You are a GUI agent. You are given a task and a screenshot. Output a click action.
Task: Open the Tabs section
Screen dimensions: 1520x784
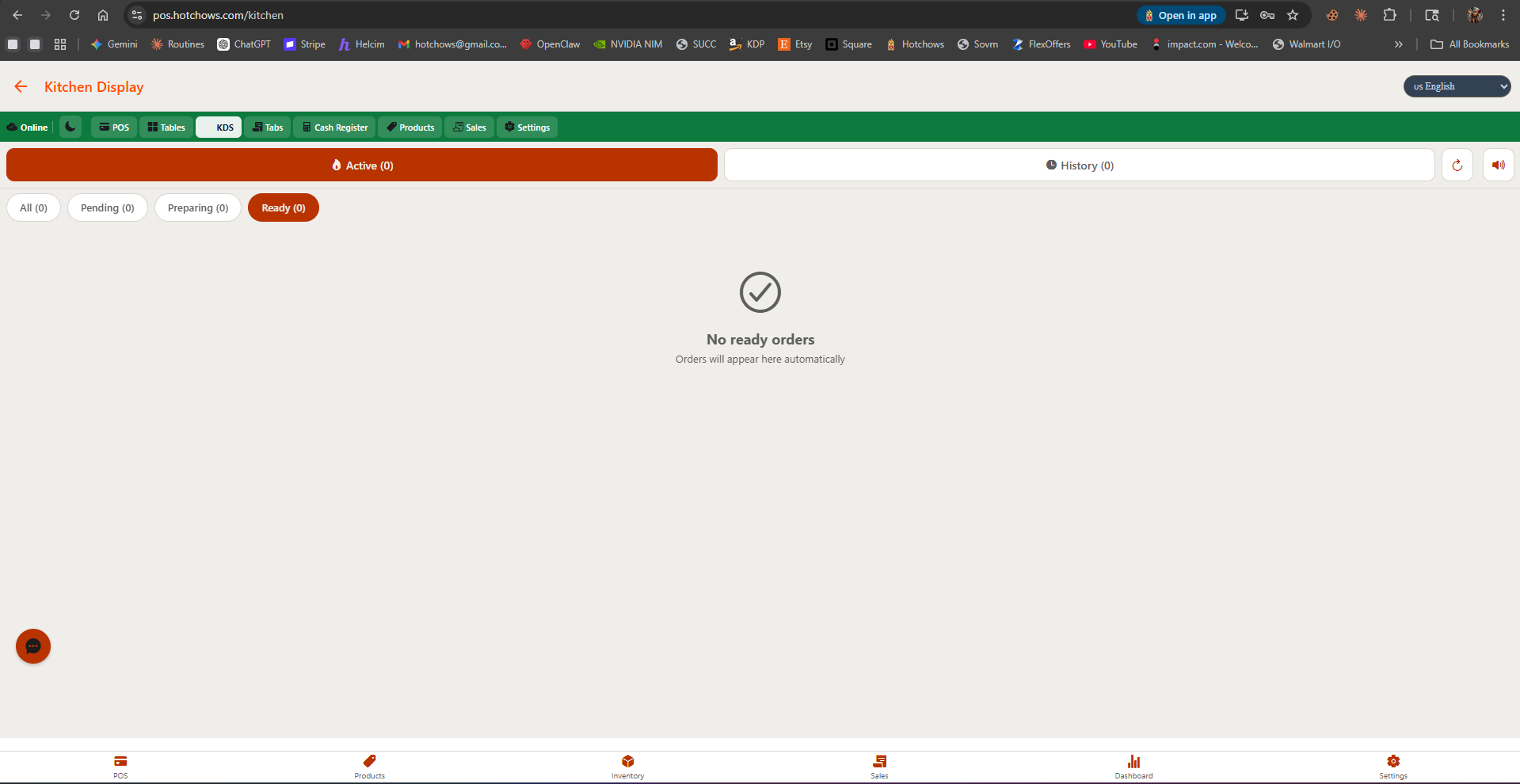click(x=268, y=127)
